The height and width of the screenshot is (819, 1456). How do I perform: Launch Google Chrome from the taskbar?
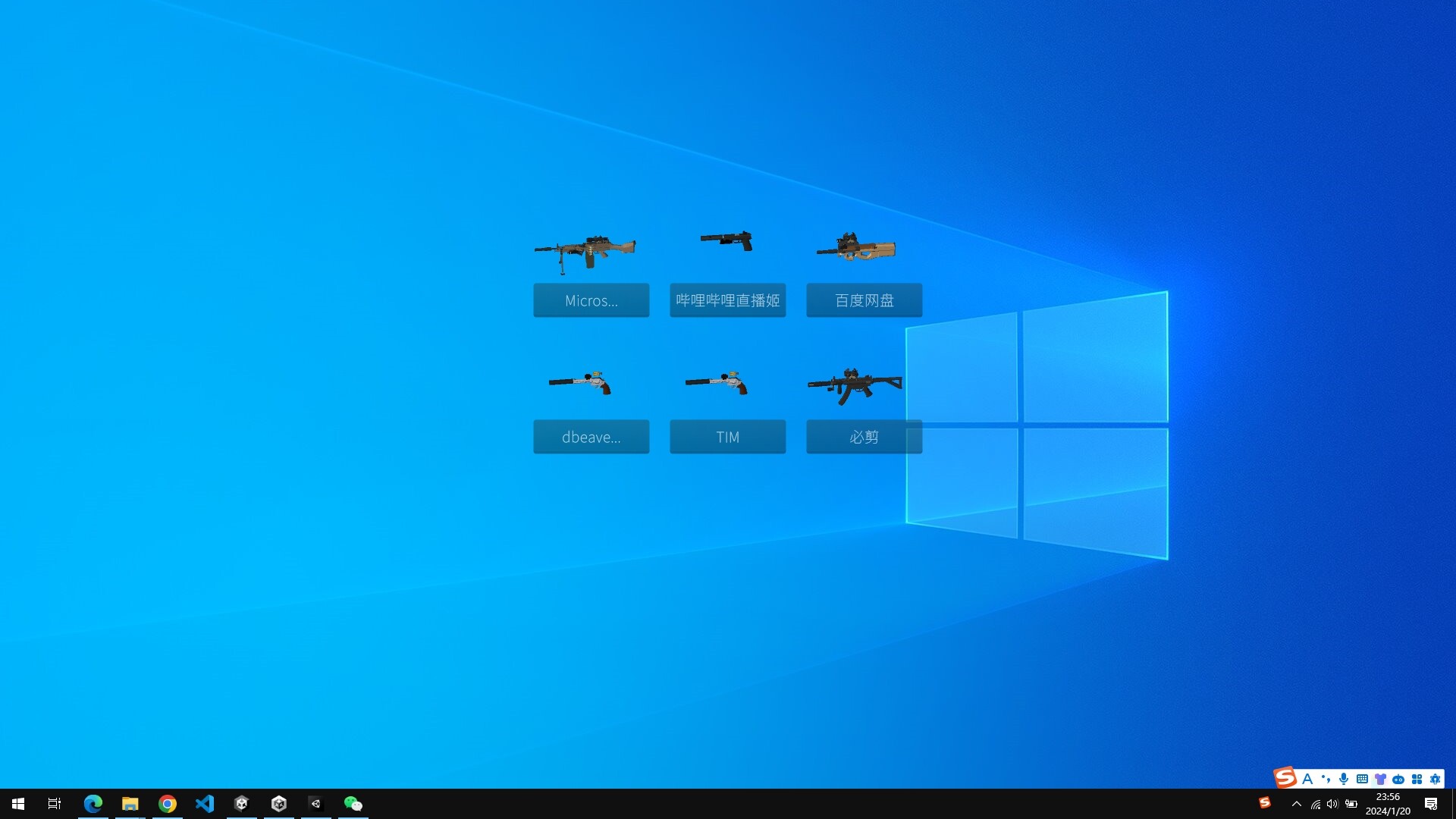click(x=168, y=803)
